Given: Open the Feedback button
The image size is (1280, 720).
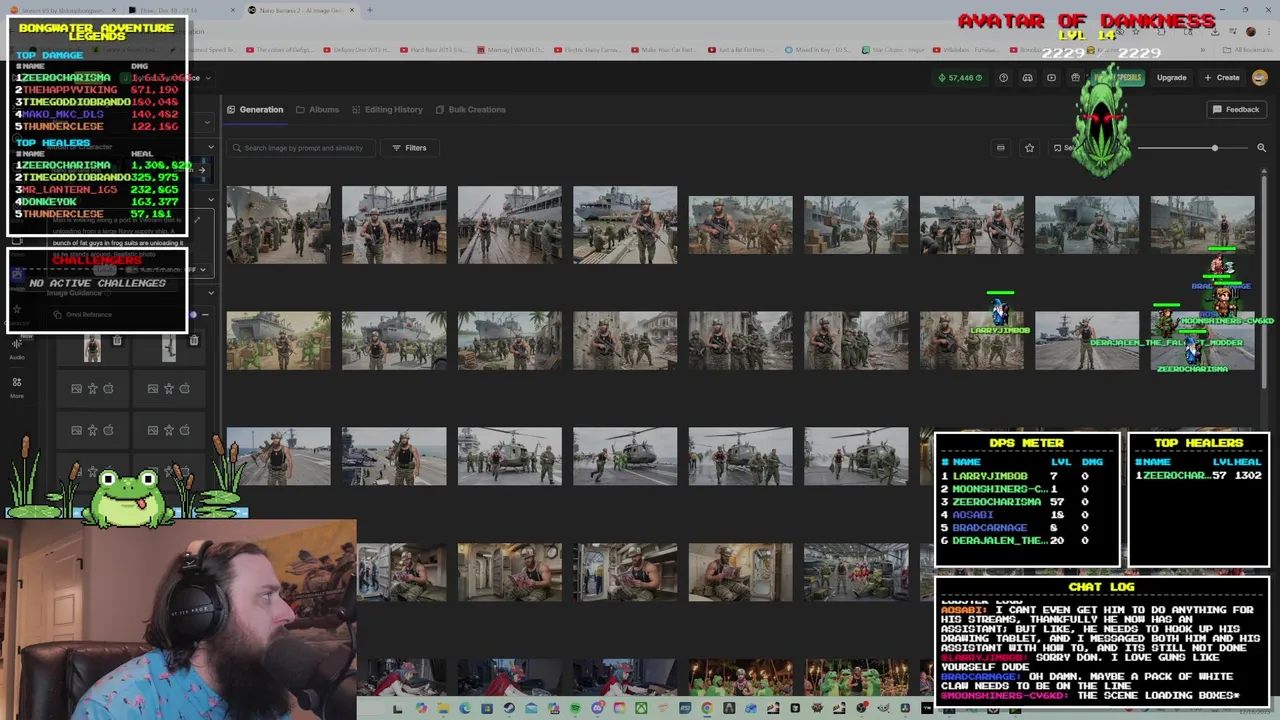Looking at the screenshot, I should [x=1236, y=109].
